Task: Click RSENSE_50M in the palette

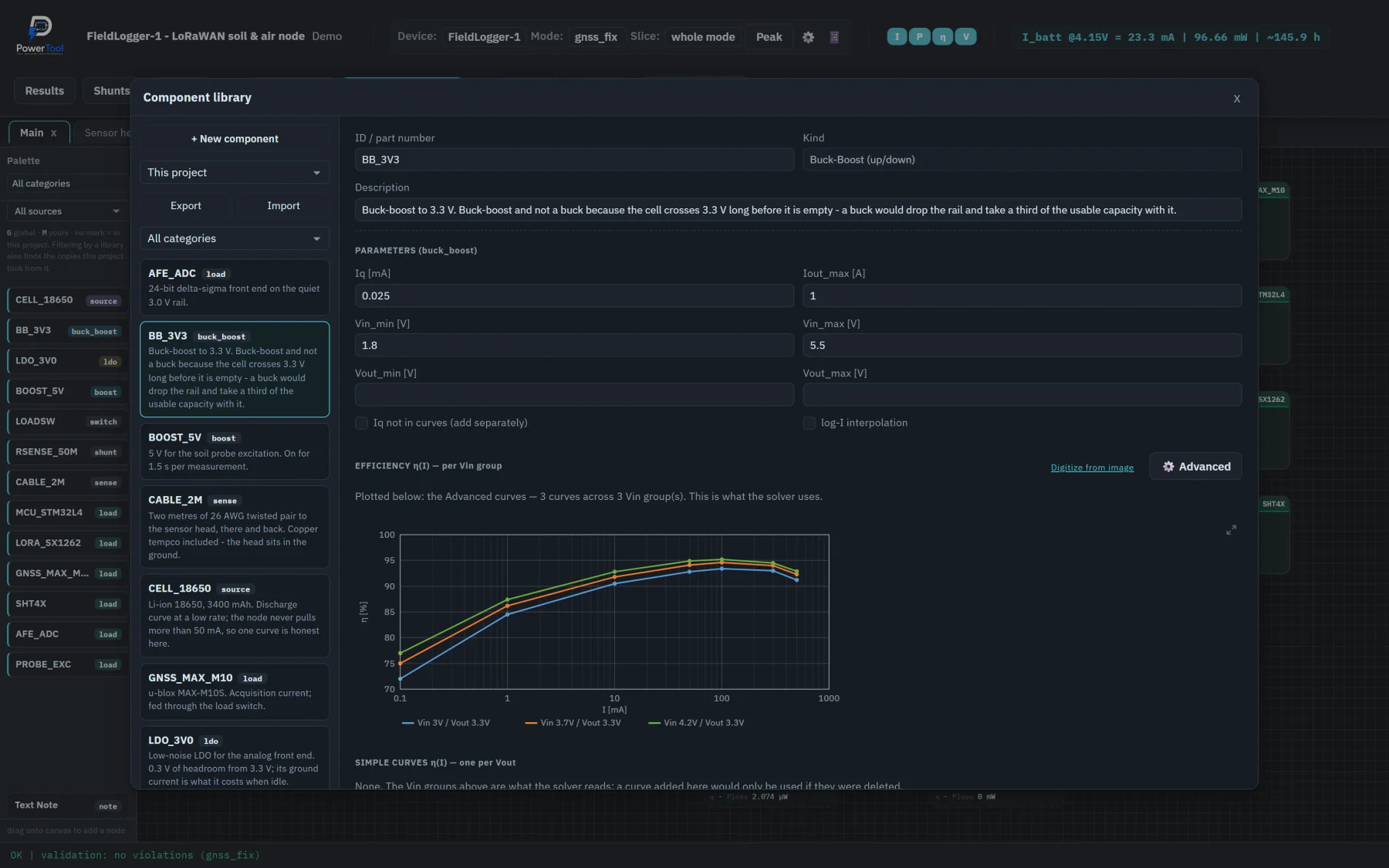Action: point(67,451)
